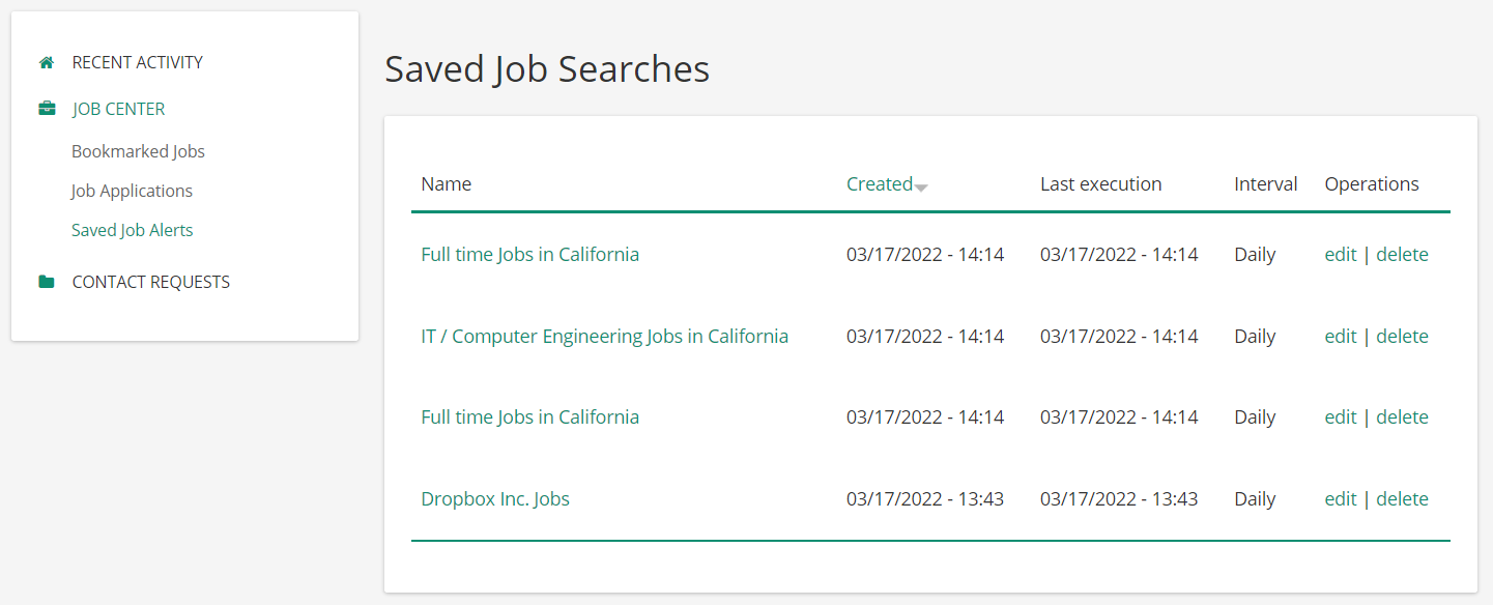1493x605 pixels.
Task: Delete the IT / Computer Engineering Jobs alert
Action: click(x=1402, y=336)
